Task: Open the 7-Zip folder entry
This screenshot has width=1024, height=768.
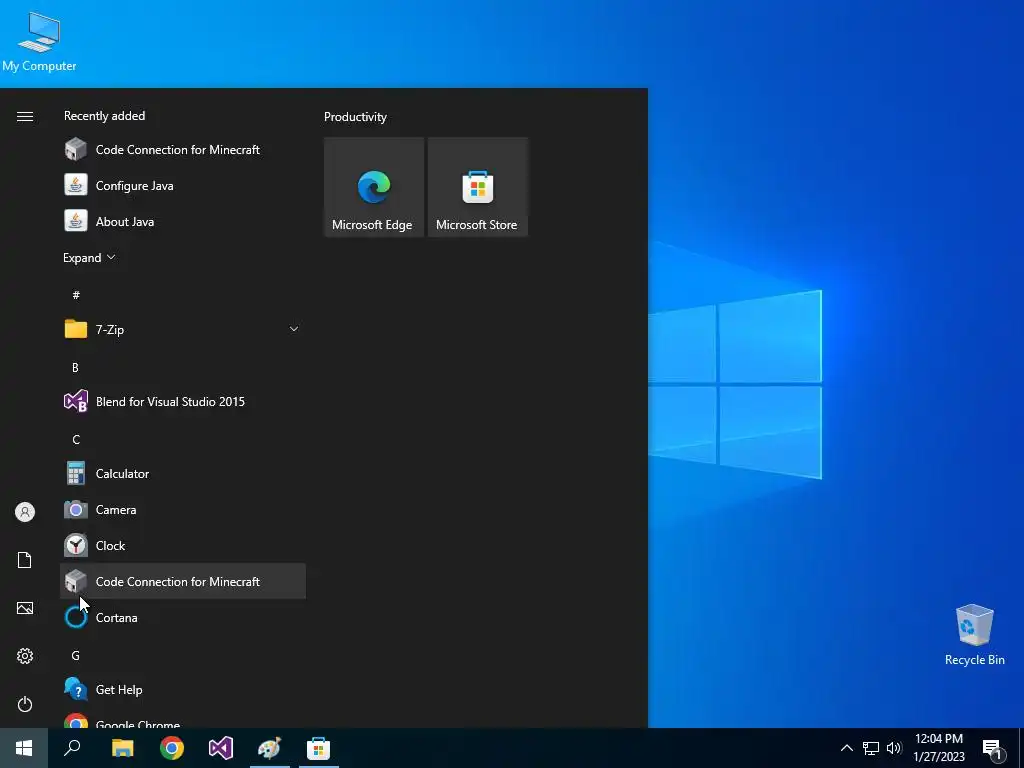Action: (183, 329)
